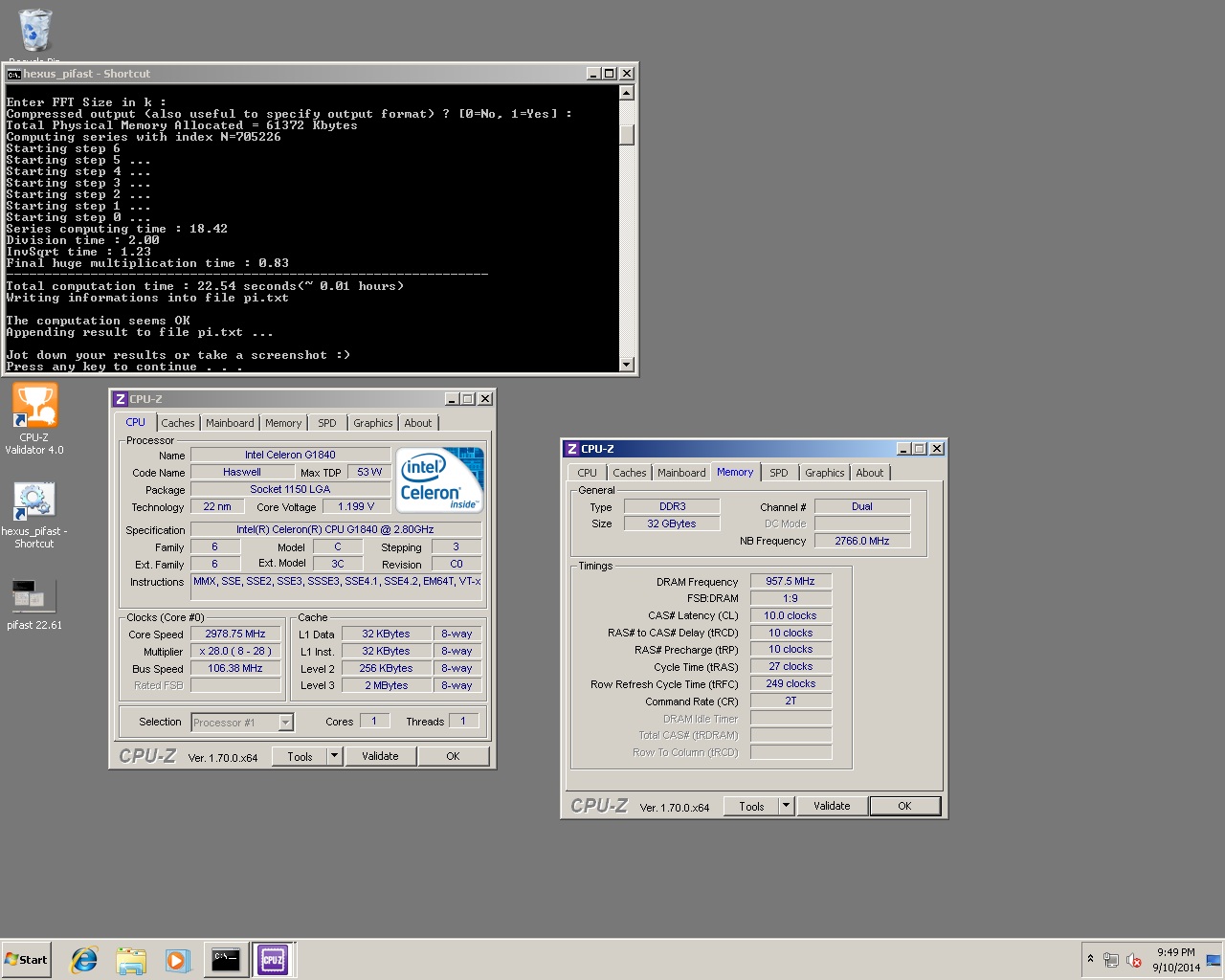Click the Row Refresh 249 clocks value
Viewport: 1225px width, 980px height.
coord(791,683)
